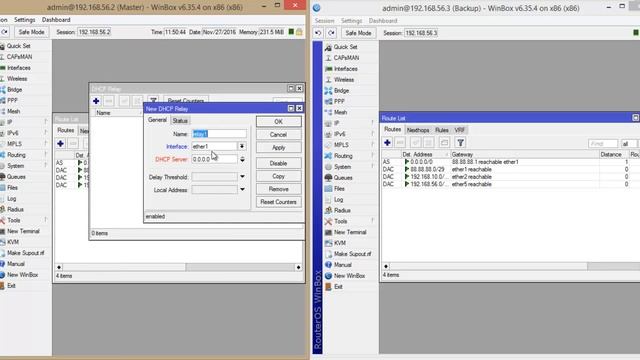The height and width of the screenshot is (360, 640).
Task: Click Redo arrow in Master WinBox toolbar
Action: pos(5,32)
